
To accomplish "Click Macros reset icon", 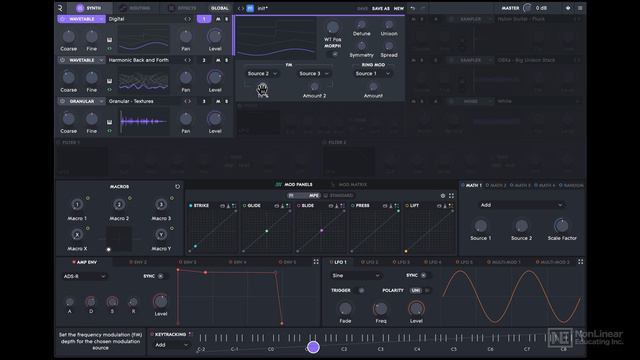I will coord(178,187).
